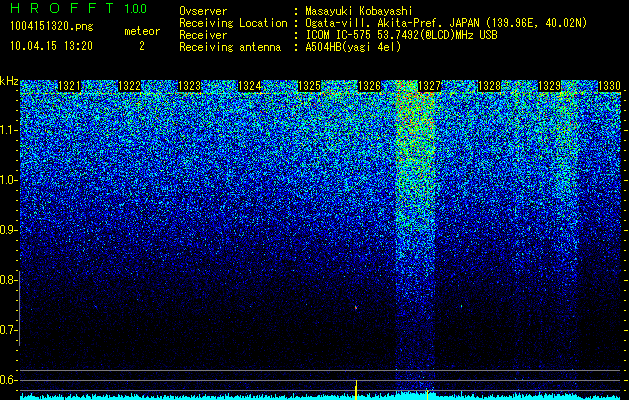The height and width of the screenshot is (400, 629).
Task: Click the 0.6 frequency axis label
Action: 8,380
